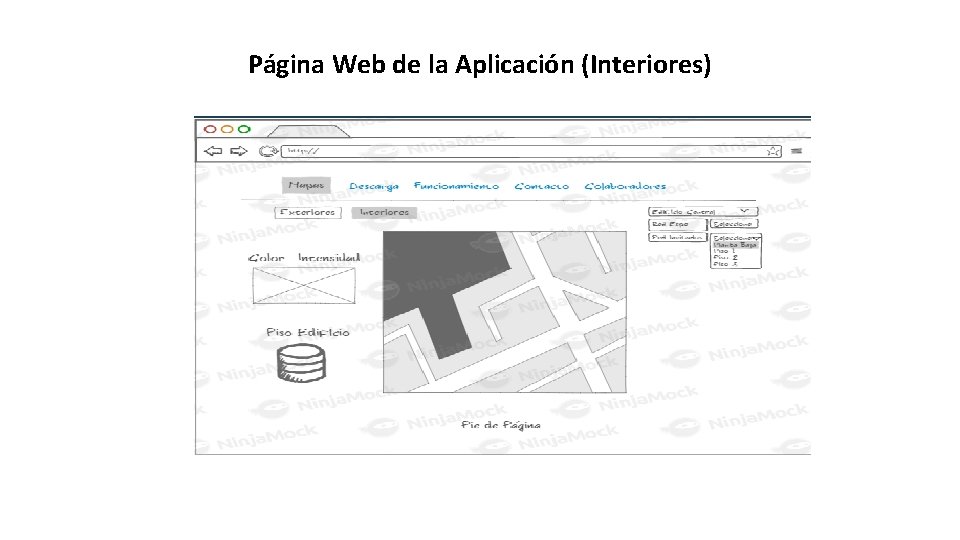
Task: Click the dark building on the map
Action: tap(448, 283)
